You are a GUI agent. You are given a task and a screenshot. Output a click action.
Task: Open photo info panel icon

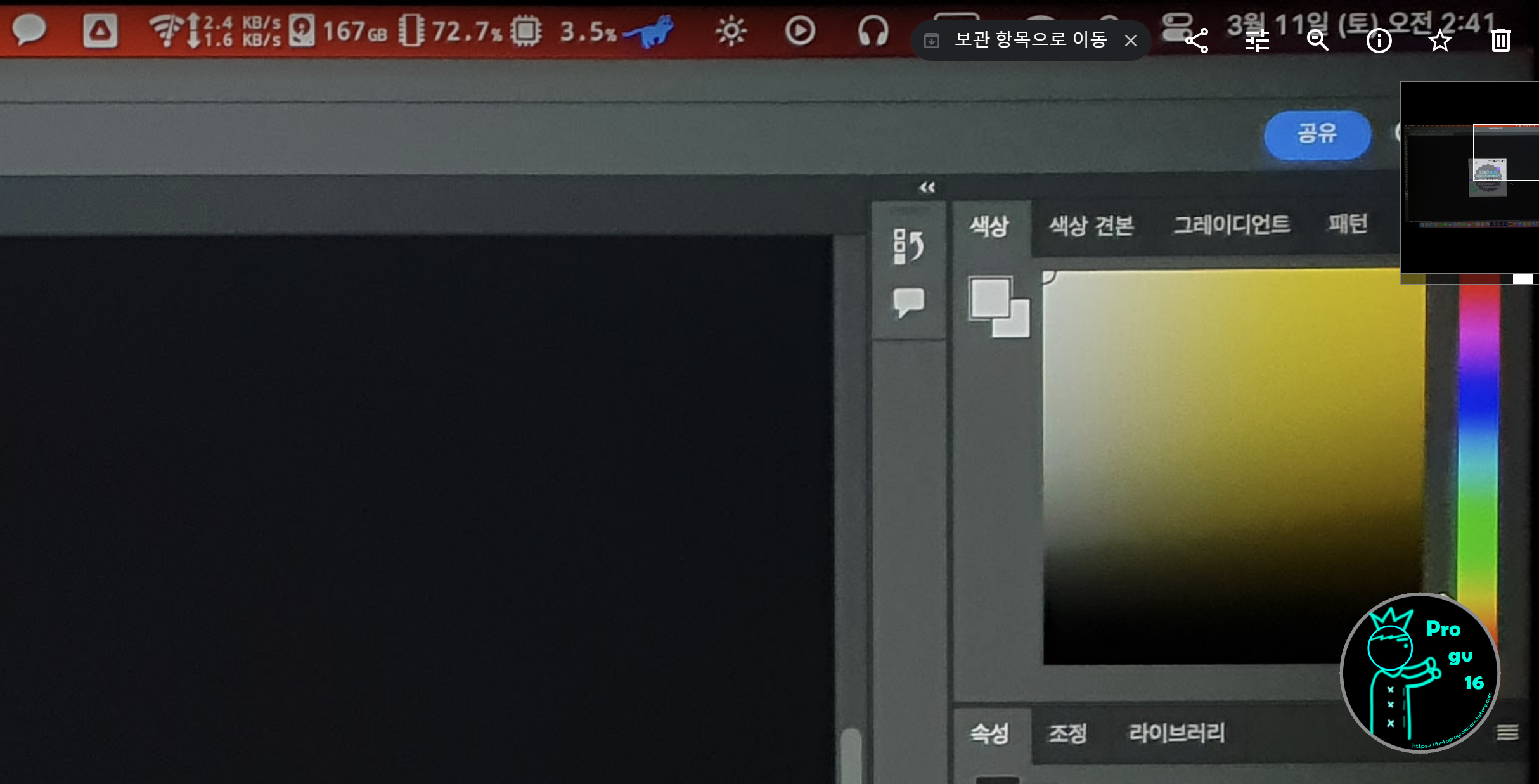point(1379,41)
